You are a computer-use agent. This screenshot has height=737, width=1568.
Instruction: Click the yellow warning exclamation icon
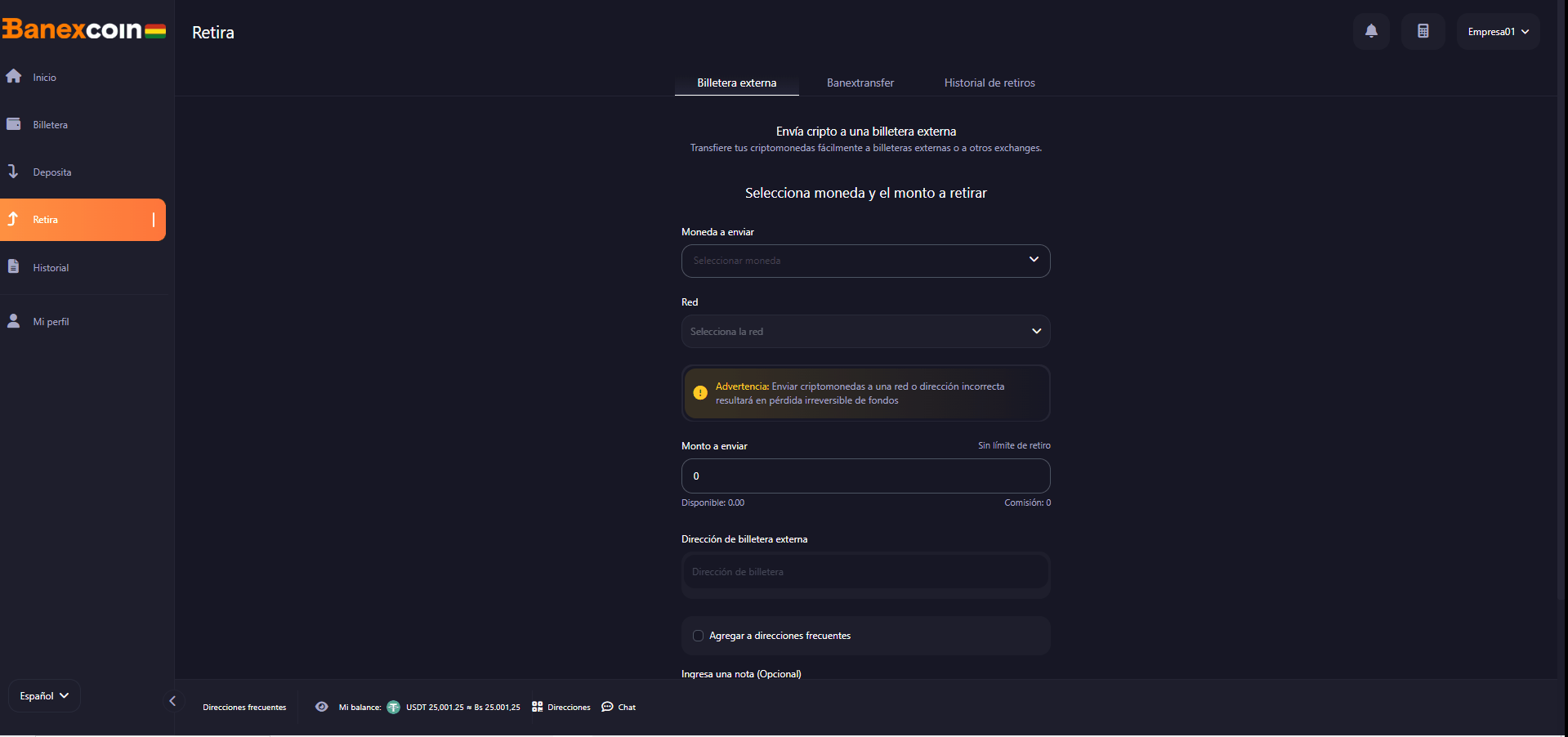point(700,393)
